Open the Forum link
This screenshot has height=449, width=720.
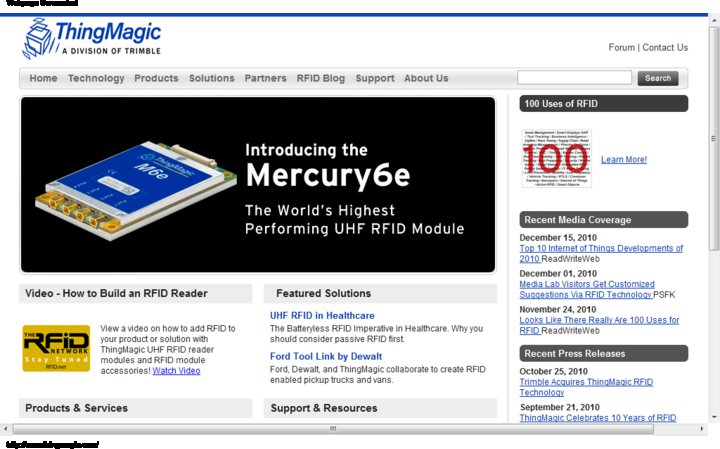point(621,47)
